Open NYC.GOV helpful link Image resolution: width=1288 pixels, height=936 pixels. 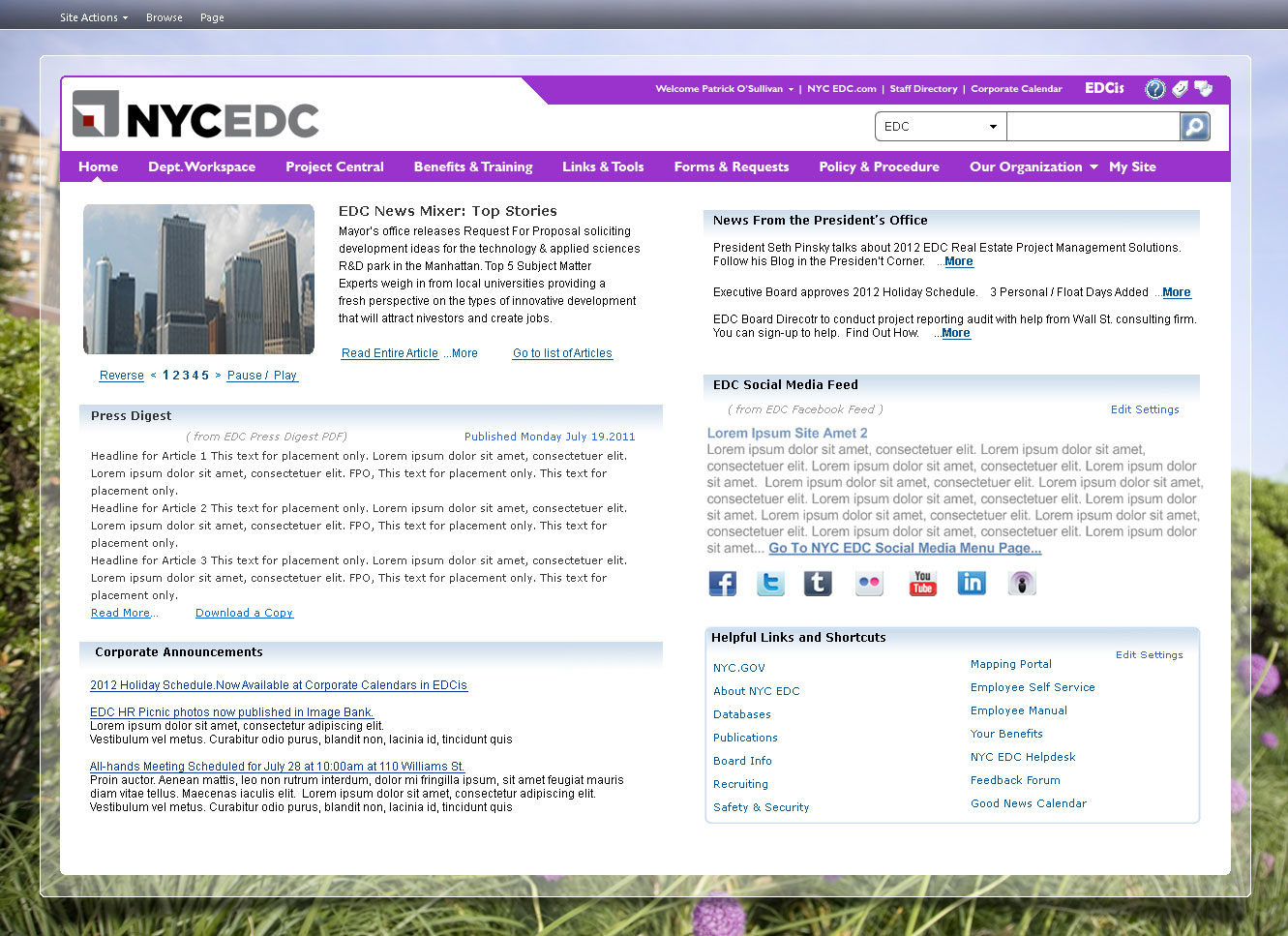[x=739, y=668]
